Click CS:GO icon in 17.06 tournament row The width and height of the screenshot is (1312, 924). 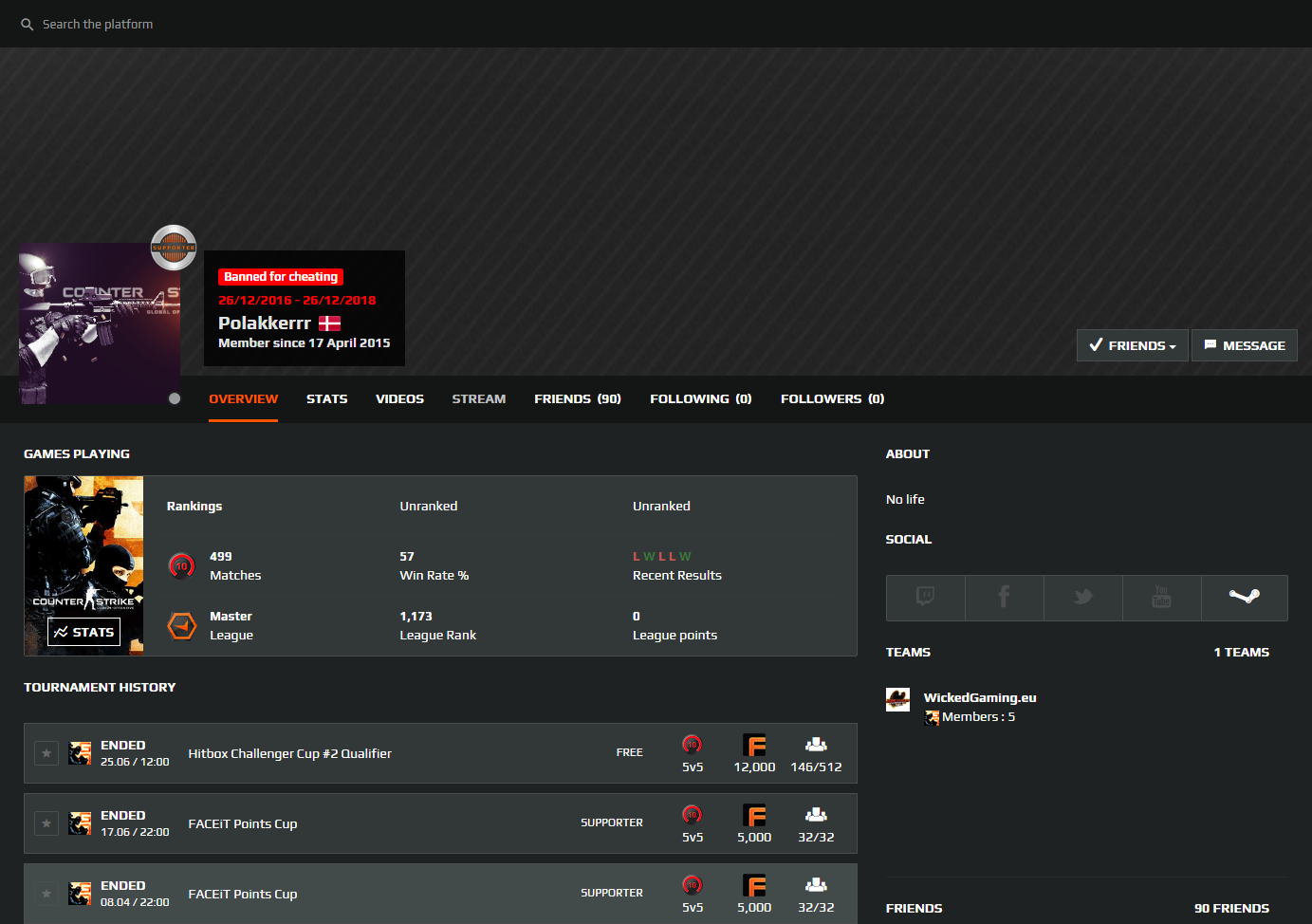(x=81, y=823)
